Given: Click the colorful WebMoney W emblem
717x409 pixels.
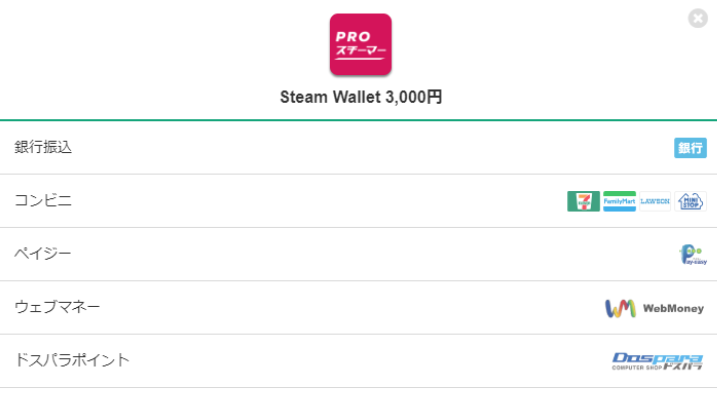Looking at the screenshot, I should click(x=620, y=308).
